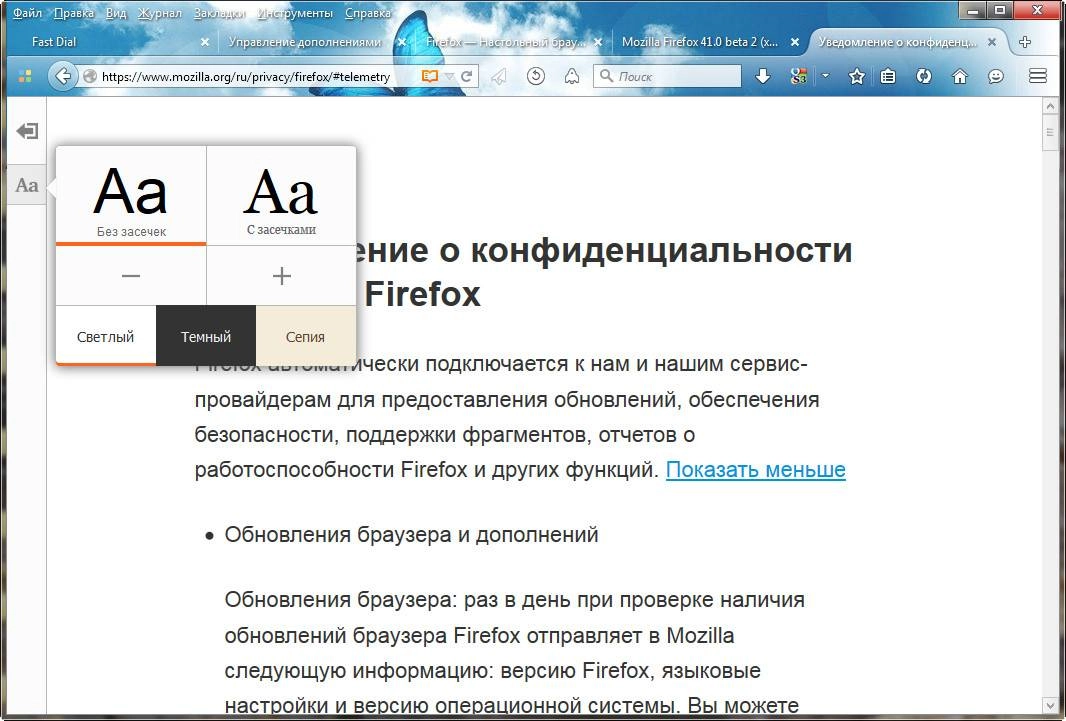Click the Fast Dial colored squares icon
The image size is (1066, 721).
click(x=24, y=76)
